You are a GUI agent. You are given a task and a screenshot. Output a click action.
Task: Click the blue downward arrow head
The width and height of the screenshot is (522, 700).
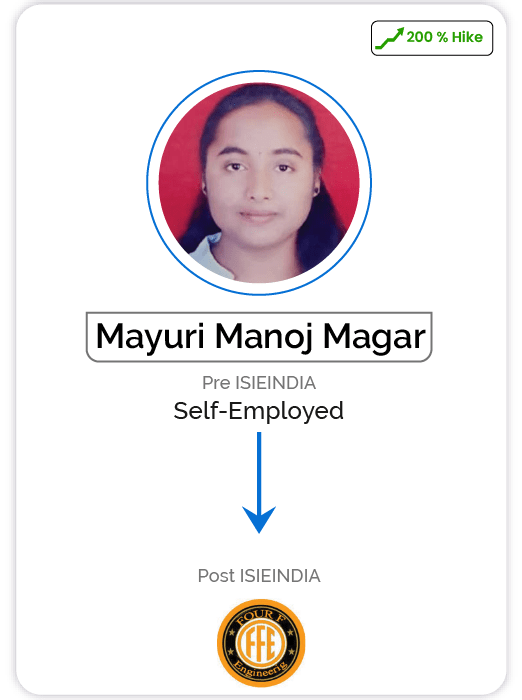click(259, 519)
